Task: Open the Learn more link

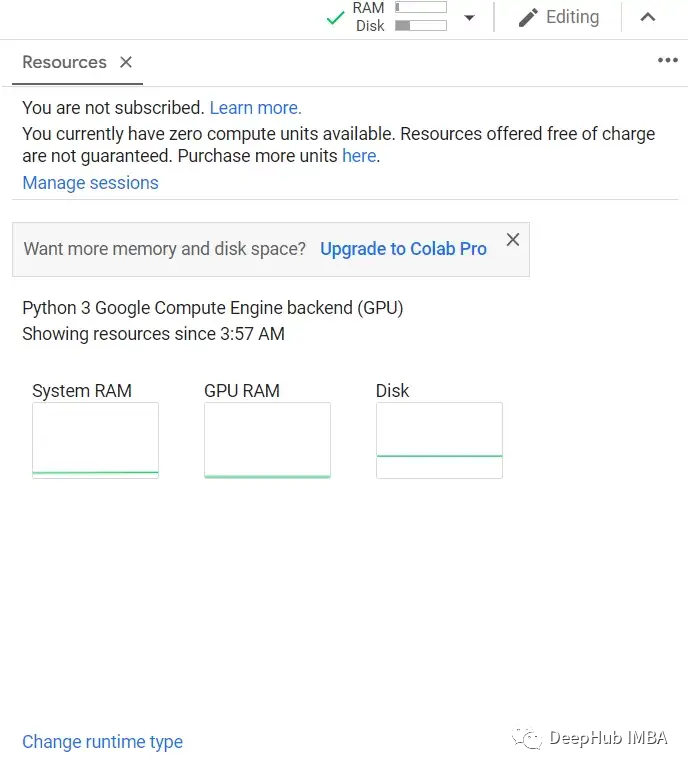Action: click(x=255, y=108)
